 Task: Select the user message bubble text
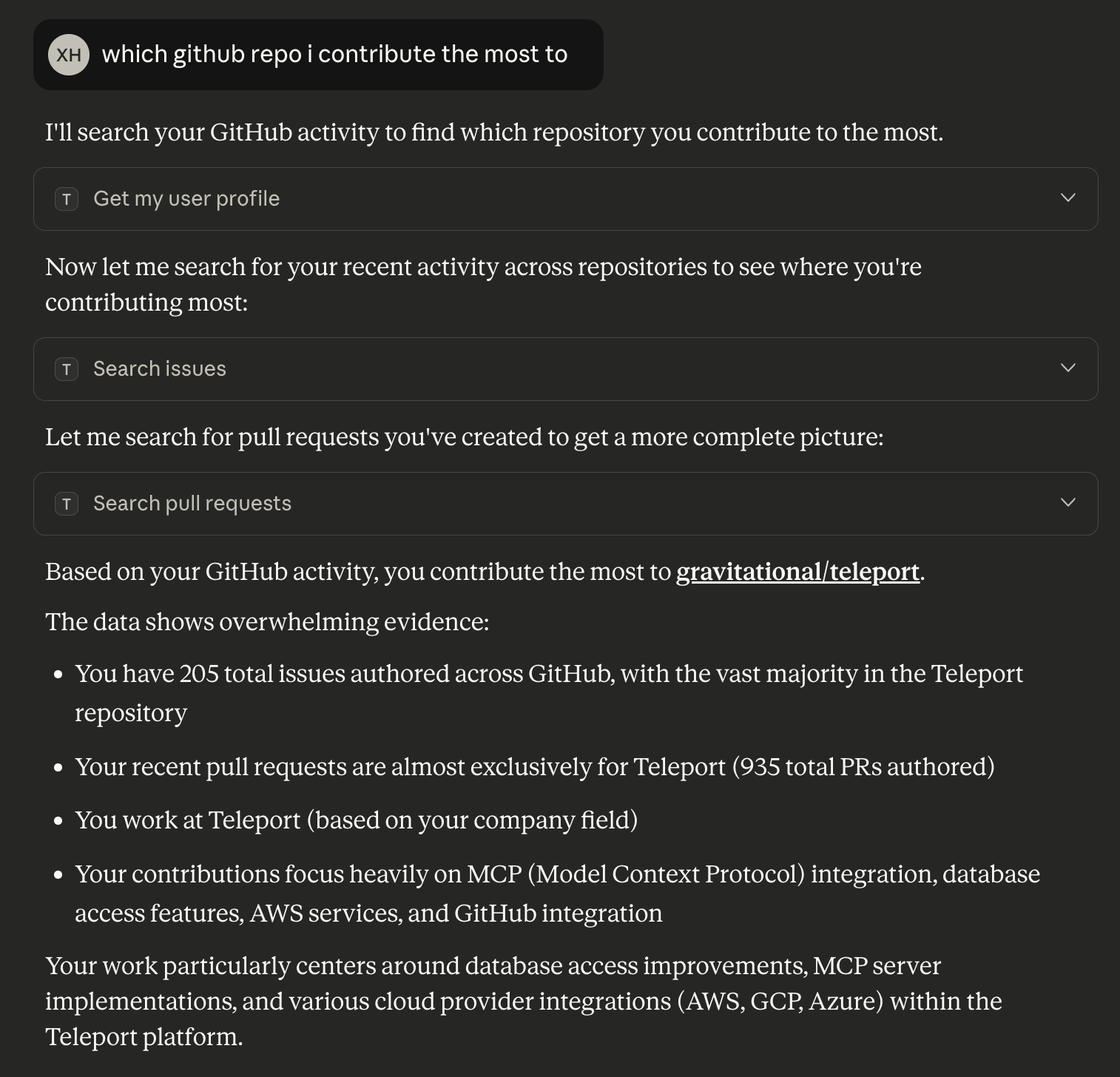coord(337,54)
